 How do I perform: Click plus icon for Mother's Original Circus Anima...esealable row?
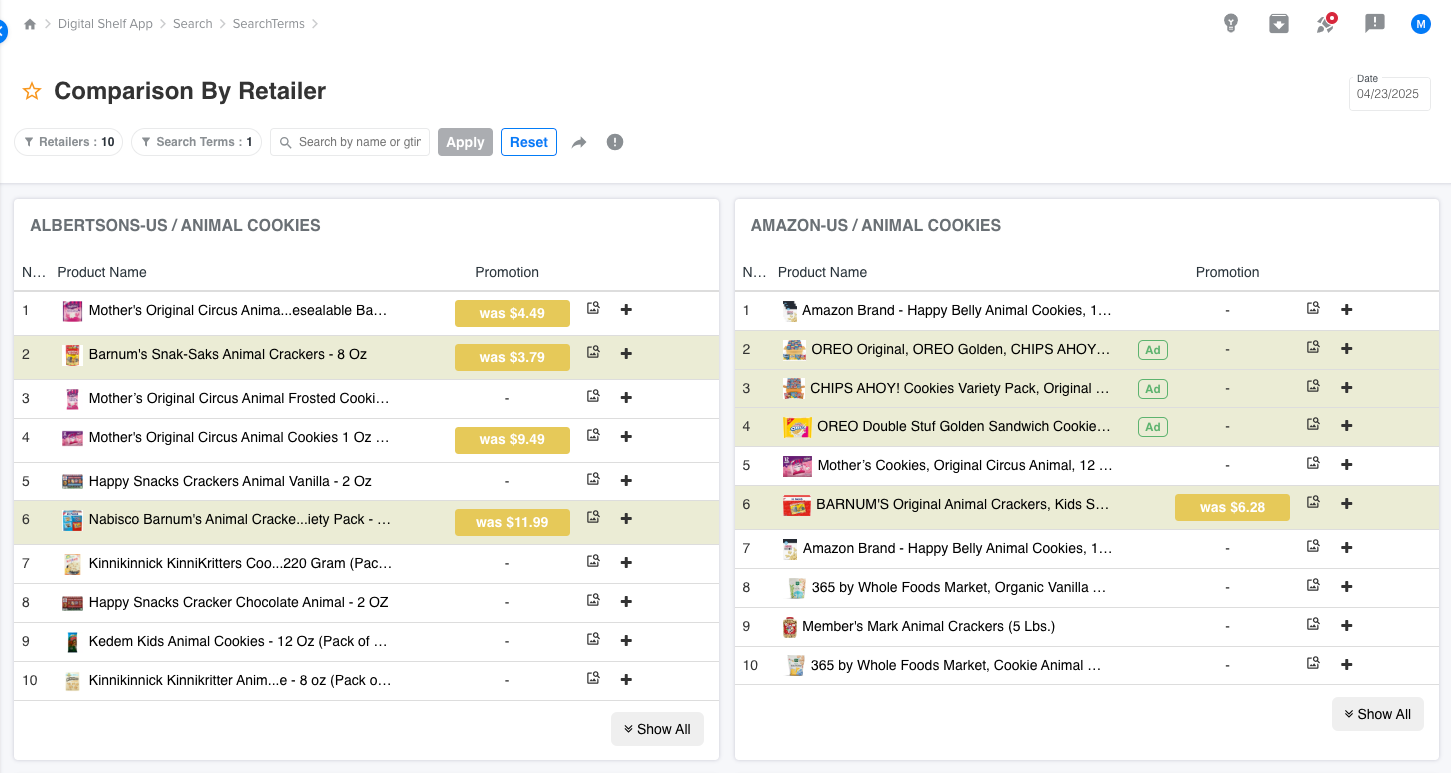626,310
